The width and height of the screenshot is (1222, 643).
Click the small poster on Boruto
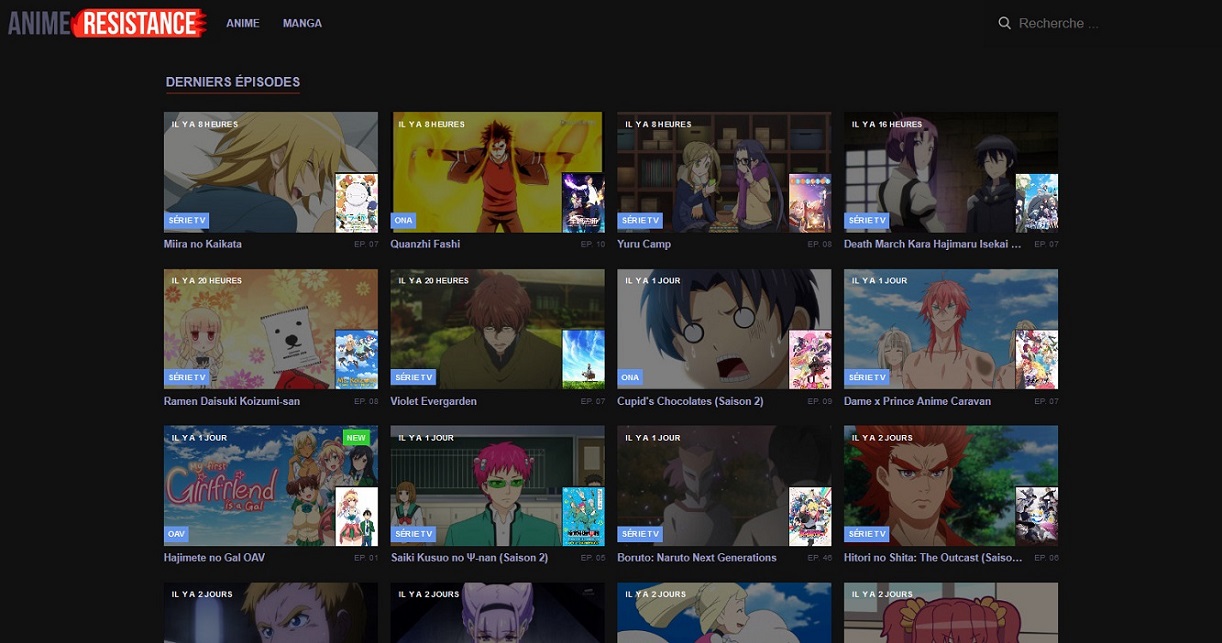pos(810,516)
